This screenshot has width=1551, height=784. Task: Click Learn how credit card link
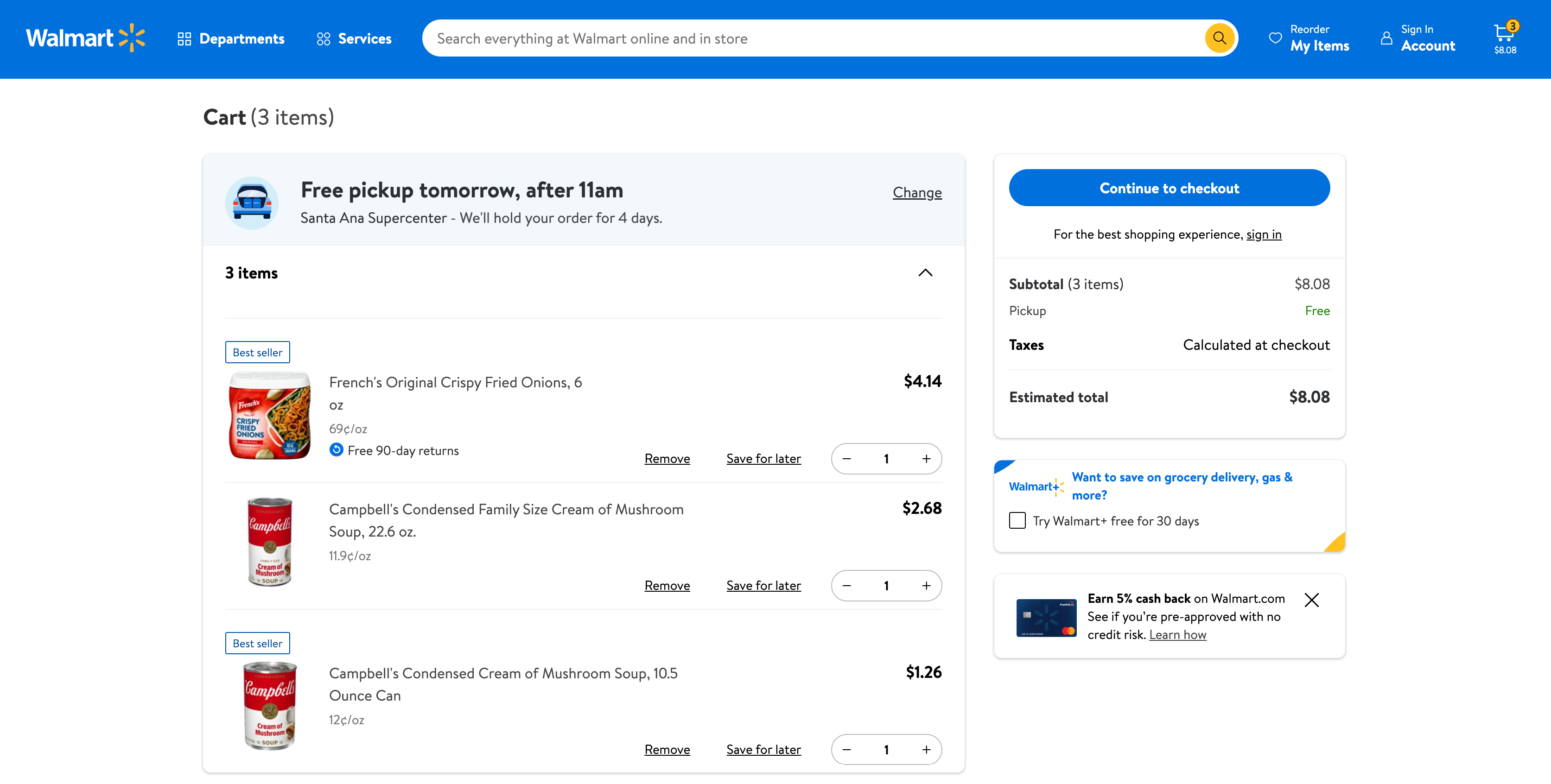pos(1178,635)
